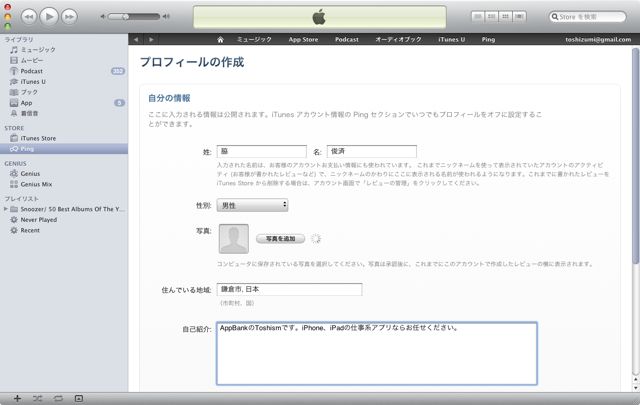The image size is (640, 405).
Task: Open the ミュージック store tab
Action: pyautogui.click(x=254, y=40)
